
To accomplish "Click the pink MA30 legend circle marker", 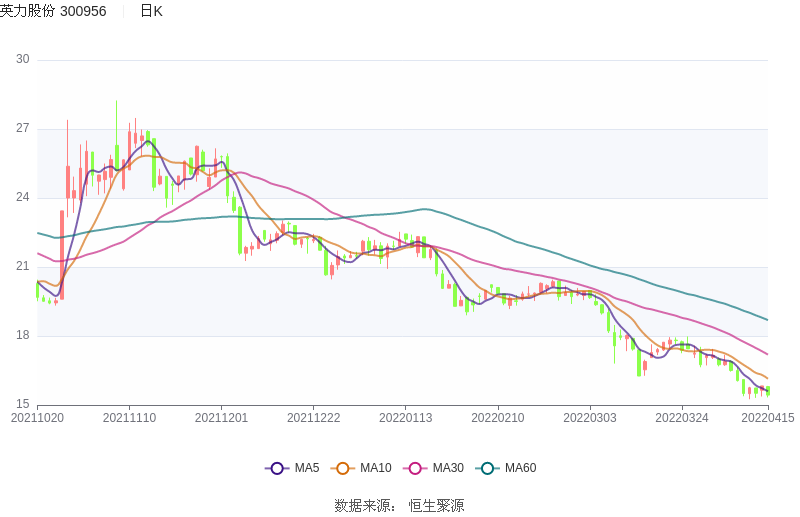I will (415, 468).
